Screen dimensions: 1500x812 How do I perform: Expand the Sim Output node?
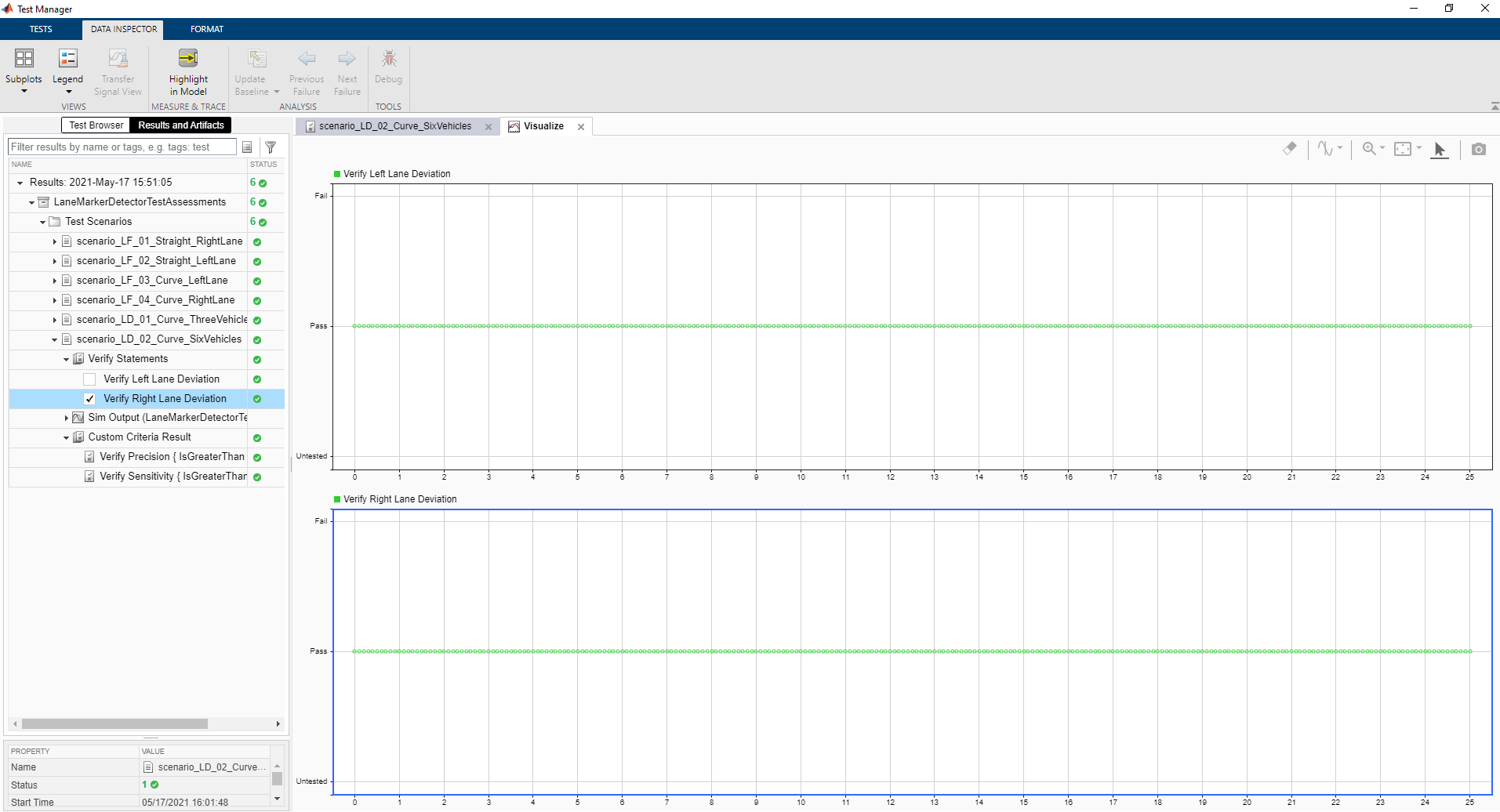(x=66, y=418)
